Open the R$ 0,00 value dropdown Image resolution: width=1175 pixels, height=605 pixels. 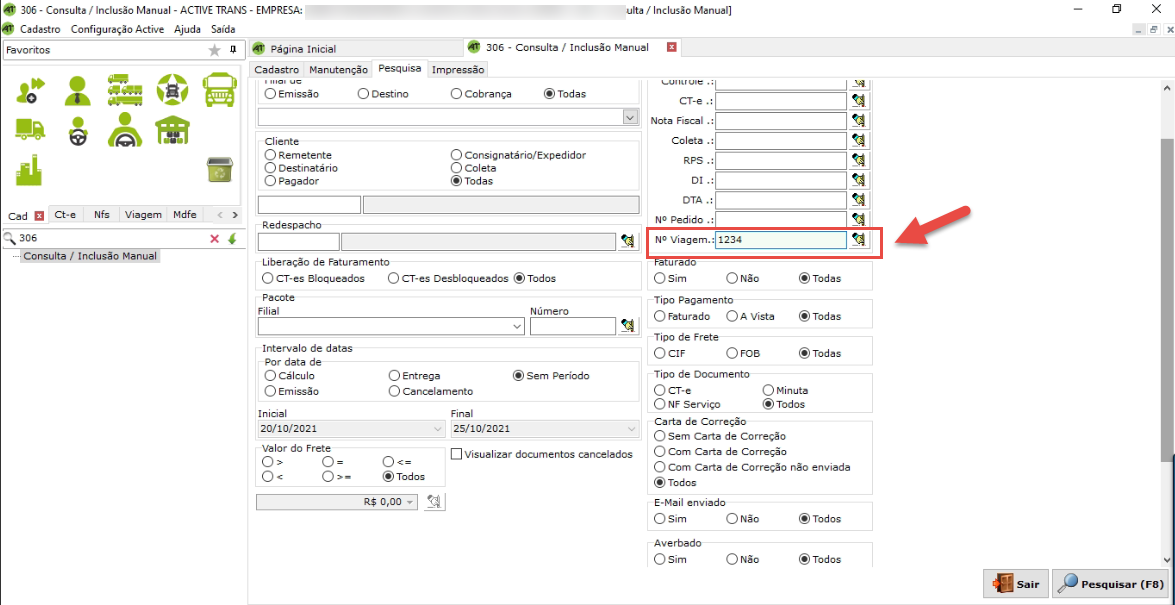pos(410,502)
